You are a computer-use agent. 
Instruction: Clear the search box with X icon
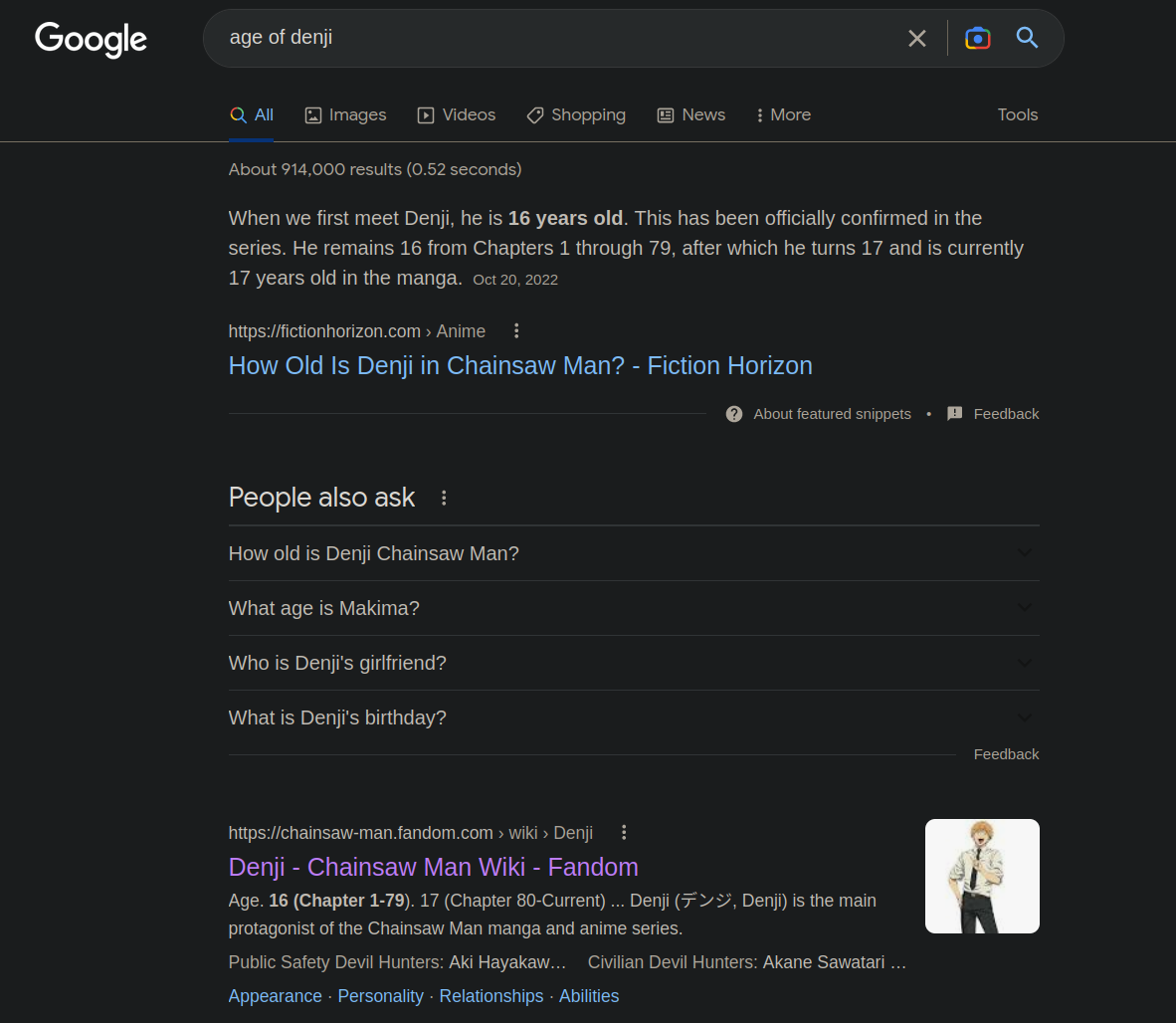916,39
